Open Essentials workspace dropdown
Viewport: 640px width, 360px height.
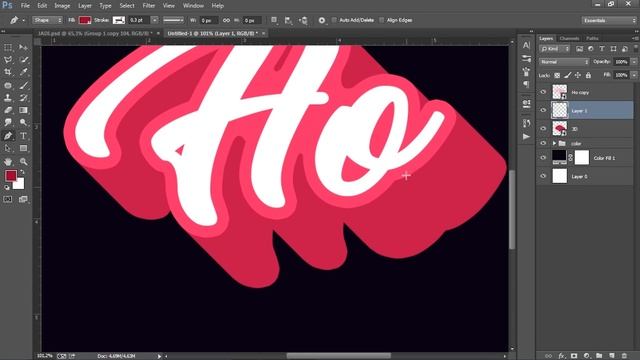click(x=609, y=20)
